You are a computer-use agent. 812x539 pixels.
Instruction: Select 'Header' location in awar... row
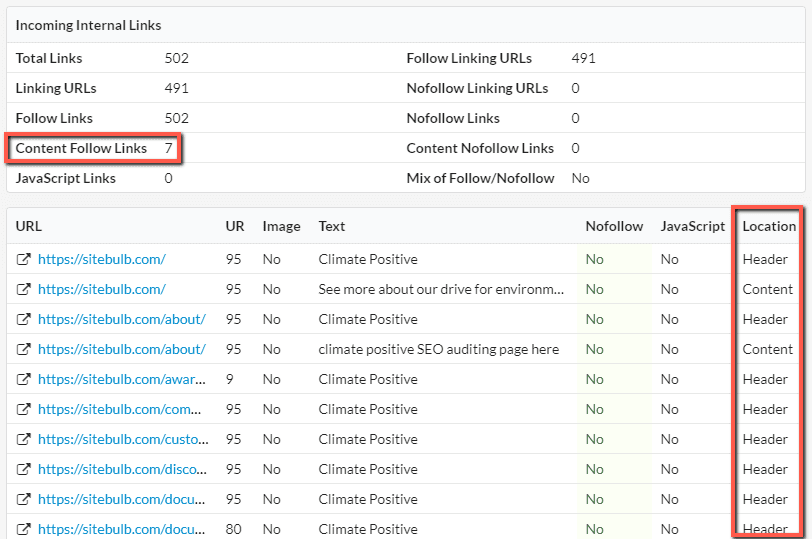[x=765, y=379]
